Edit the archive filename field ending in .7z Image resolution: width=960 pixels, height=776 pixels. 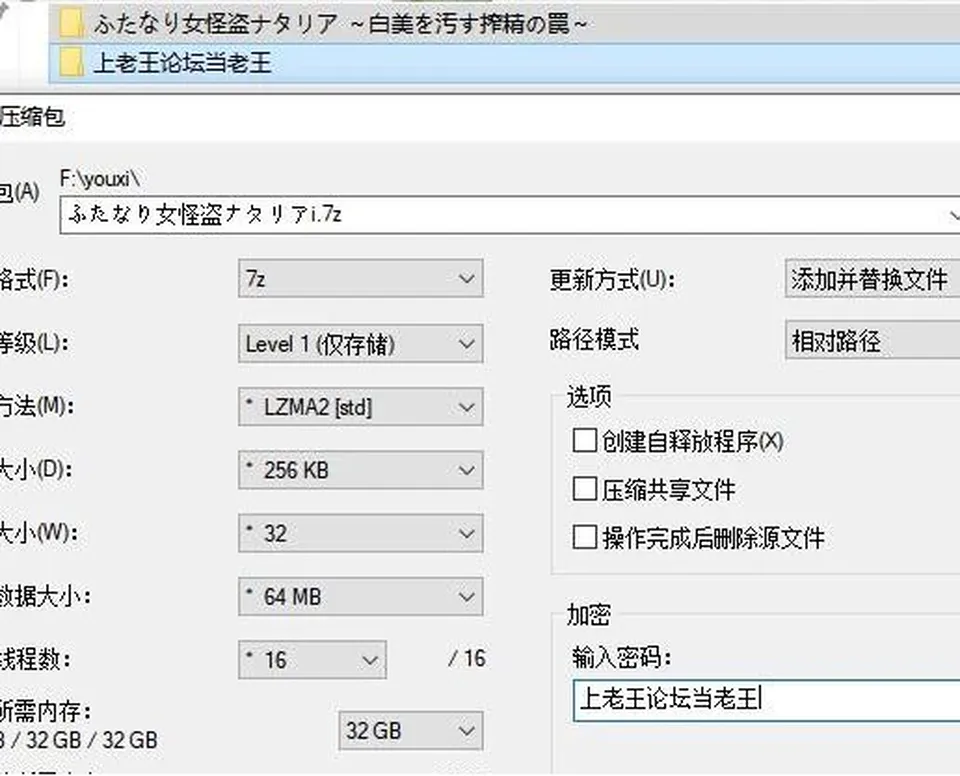(509, 215)
